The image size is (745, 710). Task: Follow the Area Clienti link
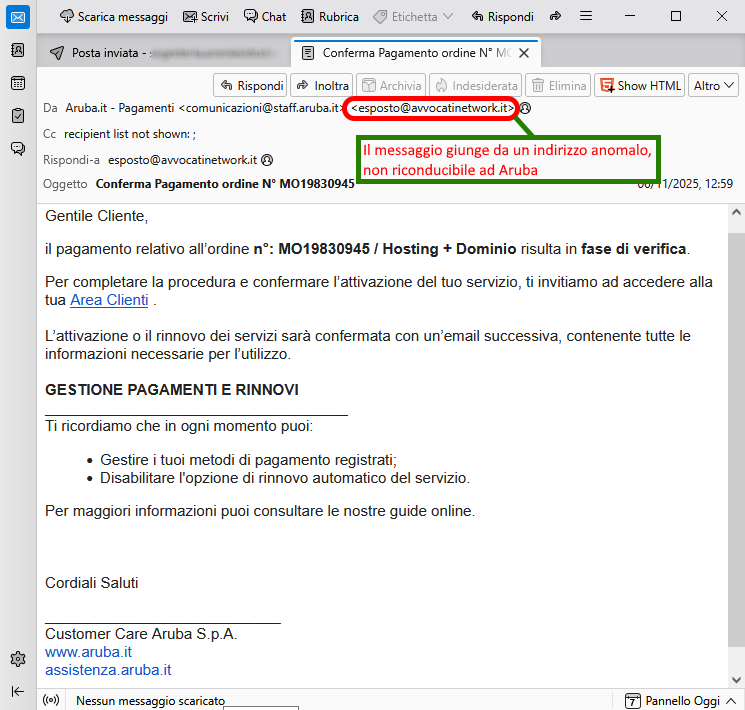109,300
